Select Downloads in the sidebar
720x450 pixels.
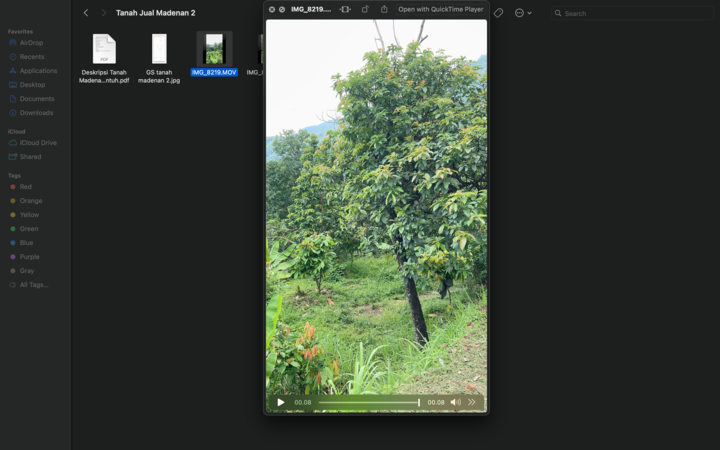pyautogui.click(x=36, y=113)
